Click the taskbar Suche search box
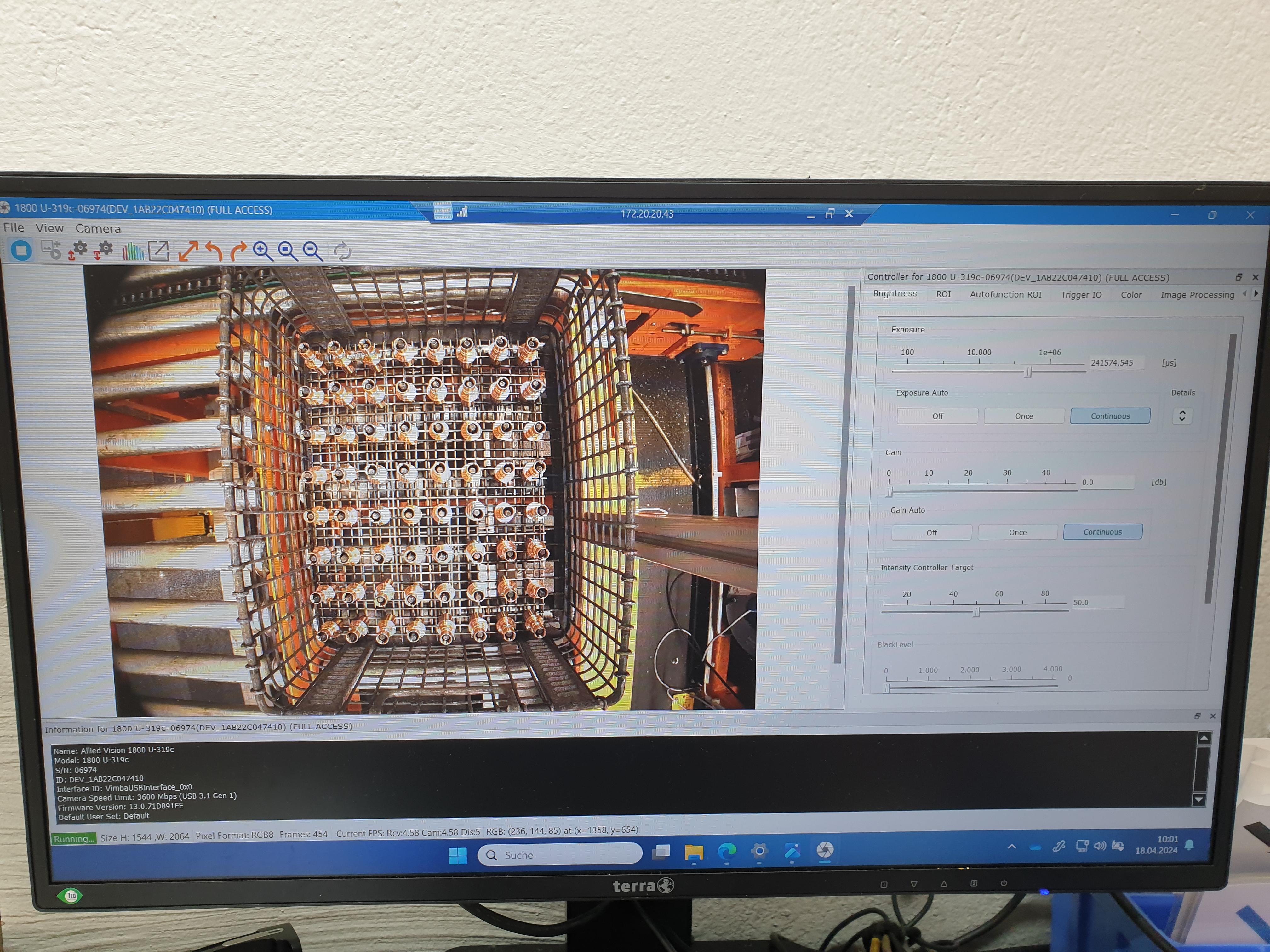This screenshot has width=1270, height=952. pyautogui.click(x=560, y=854)
